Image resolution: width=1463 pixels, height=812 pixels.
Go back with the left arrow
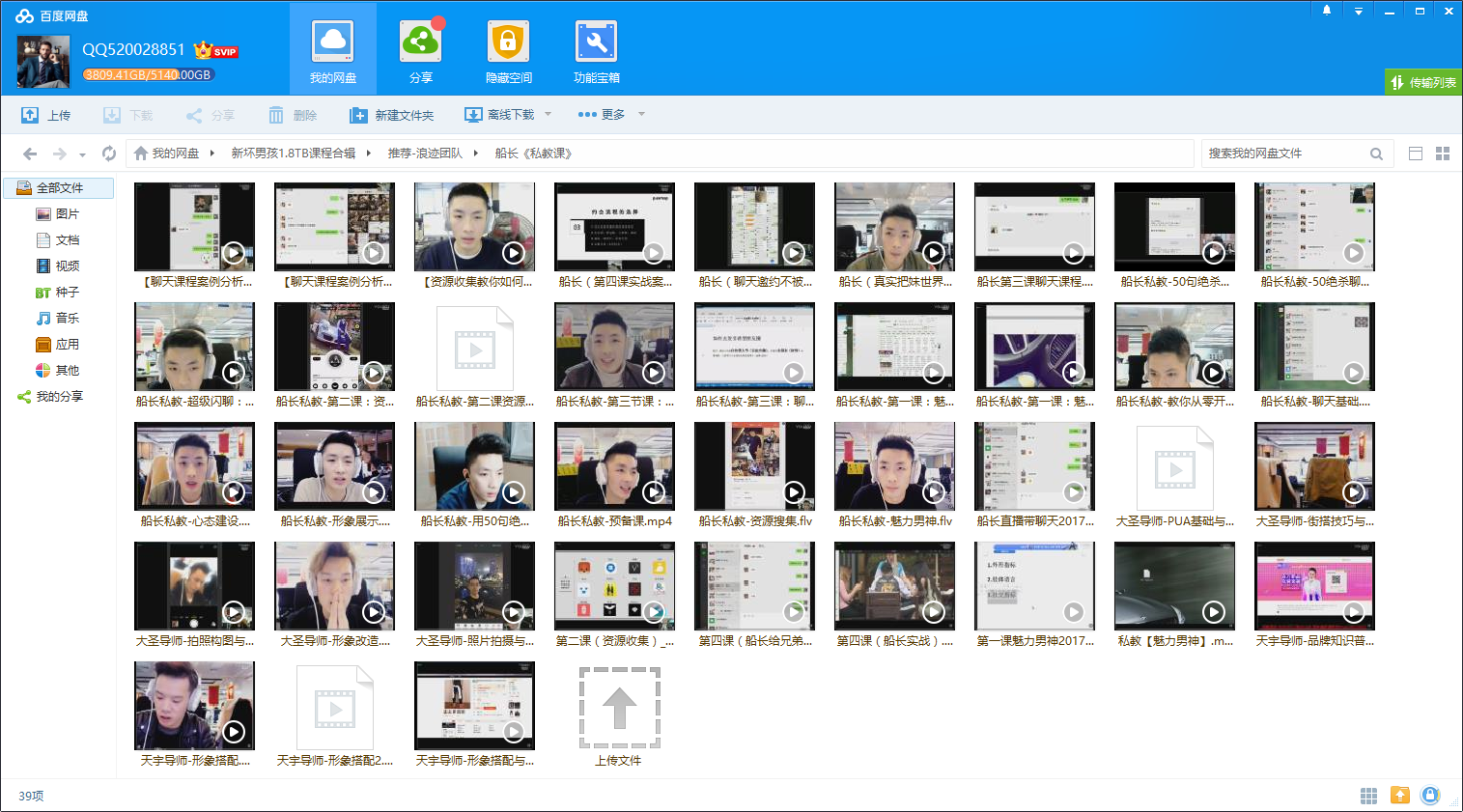pyautogui.click(x=30, y=154)
